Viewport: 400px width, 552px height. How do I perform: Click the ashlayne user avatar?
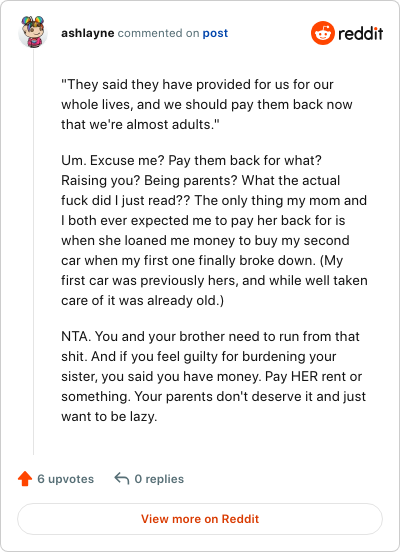33,32
